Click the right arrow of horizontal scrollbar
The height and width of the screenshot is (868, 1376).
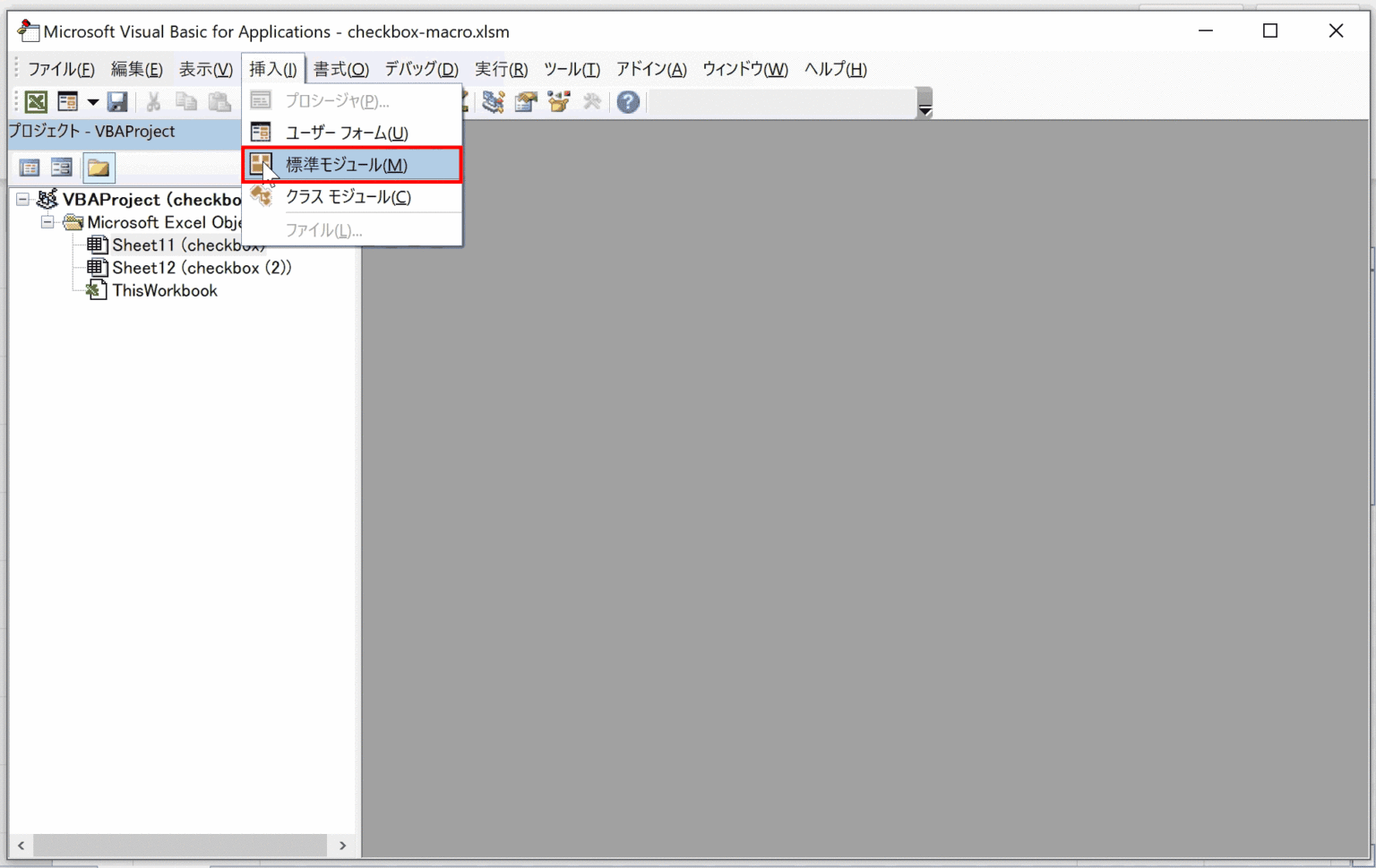[x=342, y=845]
